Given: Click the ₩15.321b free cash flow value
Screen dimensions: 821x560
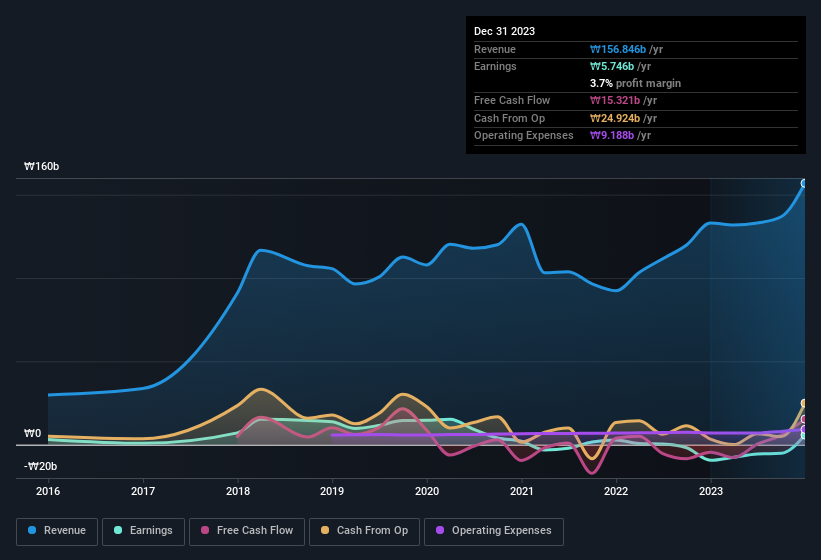Looking at the screenshot, I should tap(615, 100).
